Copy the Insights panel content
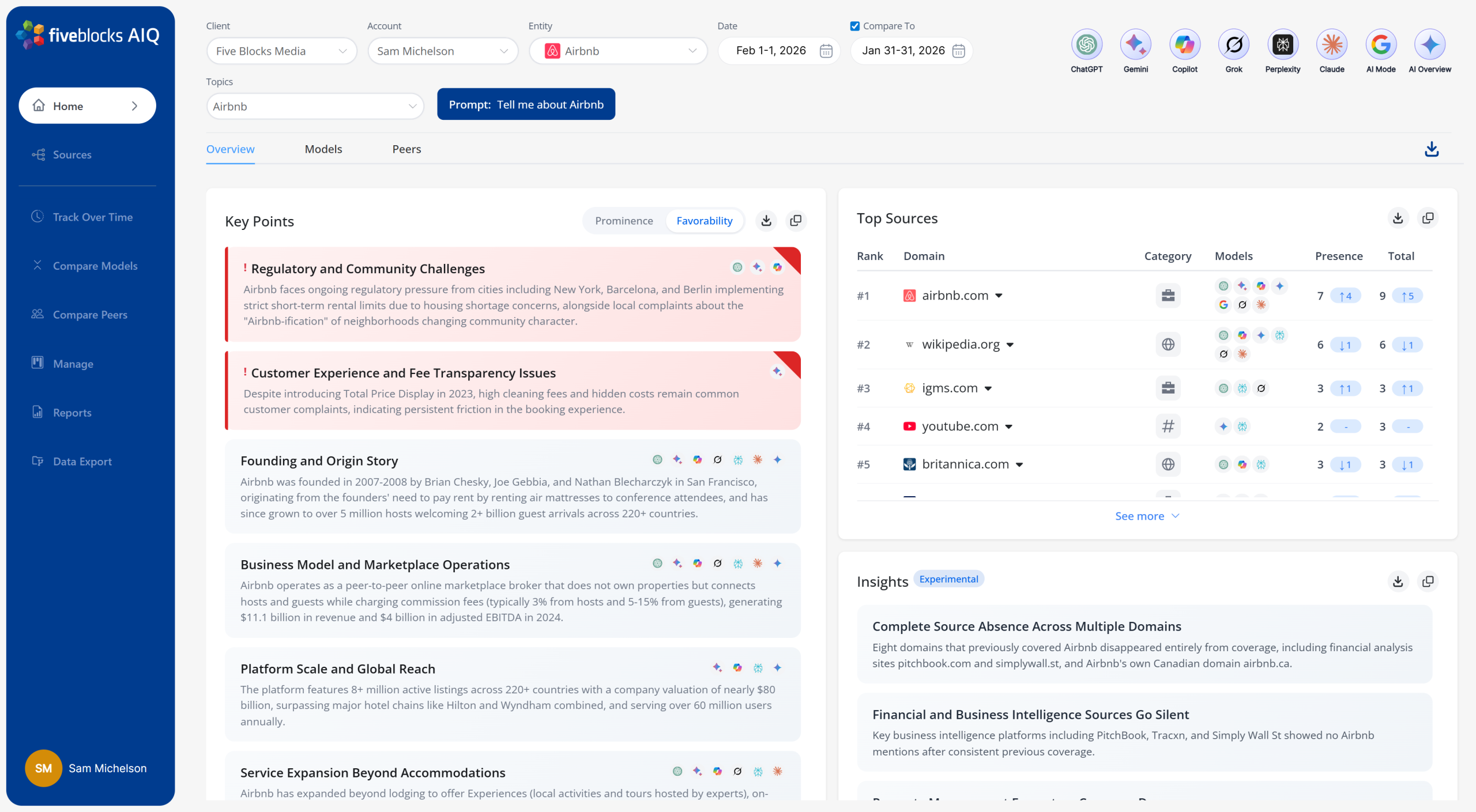The height and width of the screenshot is (812, 1476). 1428,581
